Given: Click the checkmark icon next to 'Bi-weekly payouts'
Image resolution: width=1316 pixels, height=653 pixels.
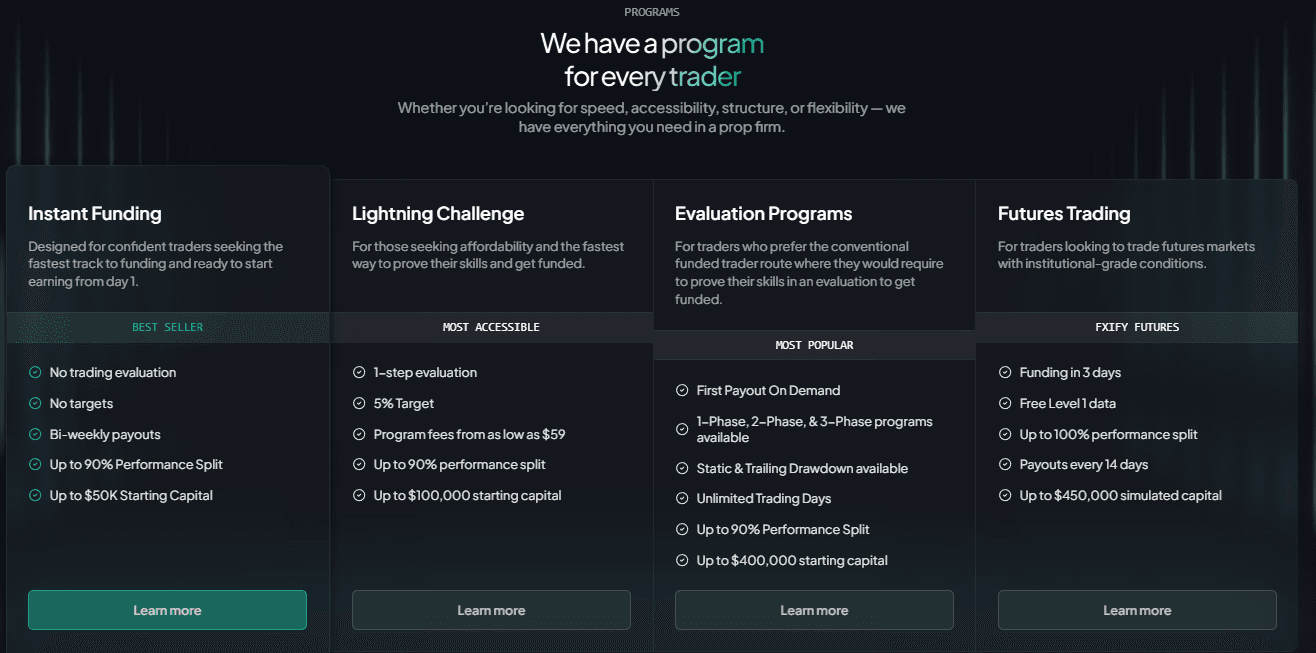Looking at the screenshot, I should [x=34, y=434].
